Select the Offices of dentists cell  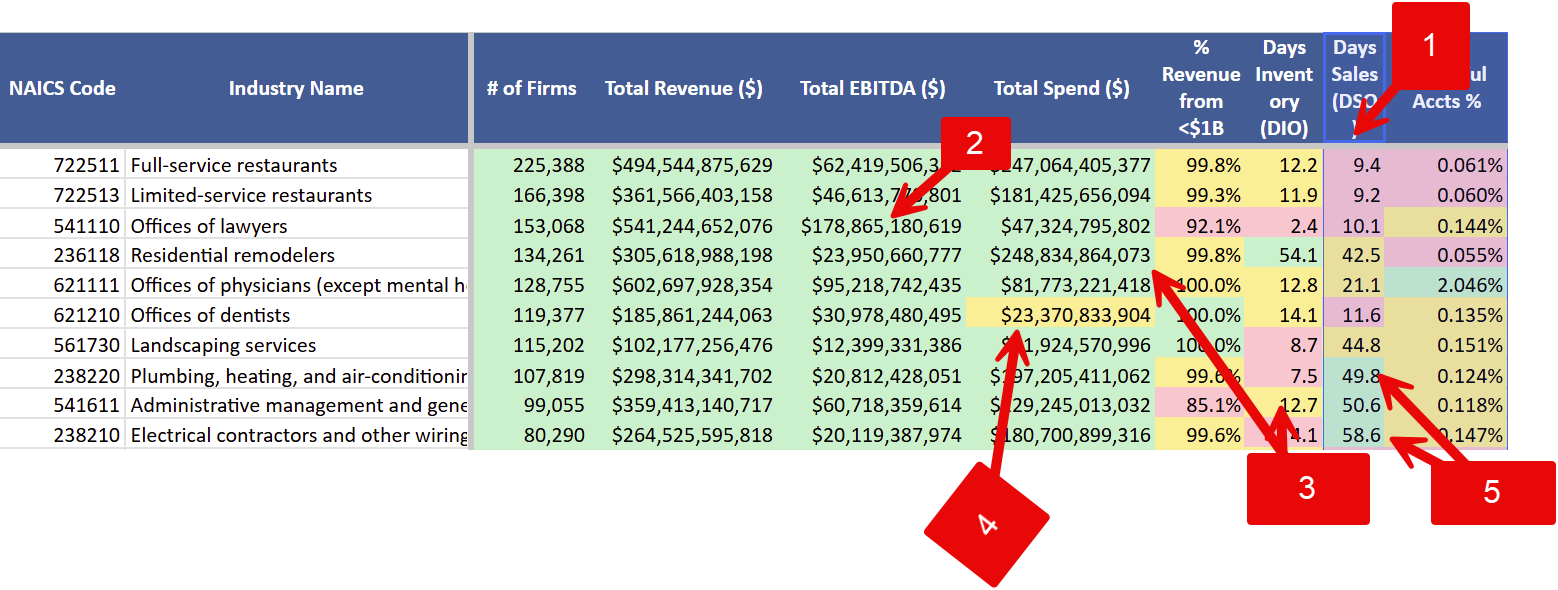point(296,316)
